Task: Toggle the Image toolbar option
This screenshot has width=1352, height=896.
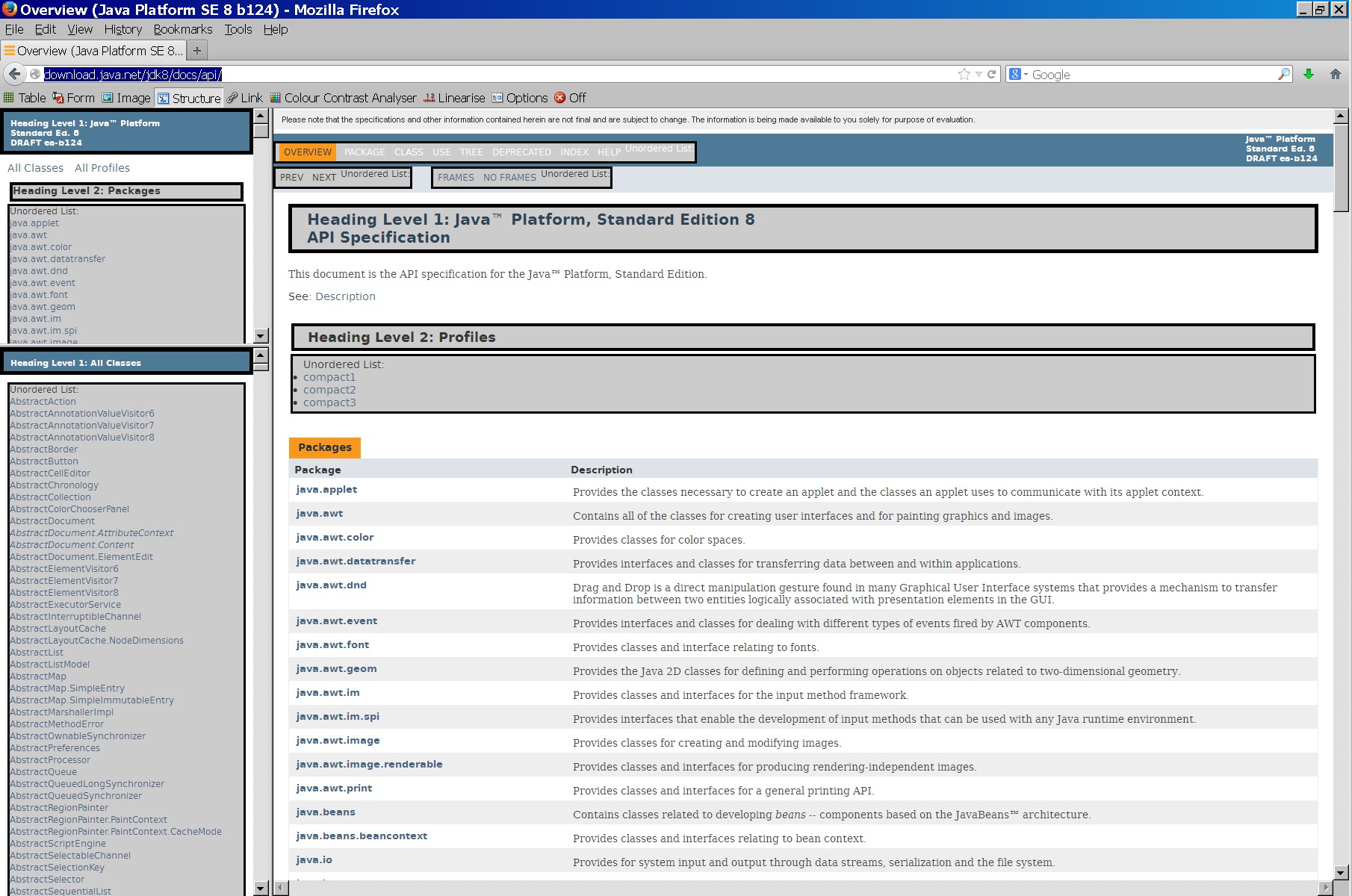Action: 126,98
